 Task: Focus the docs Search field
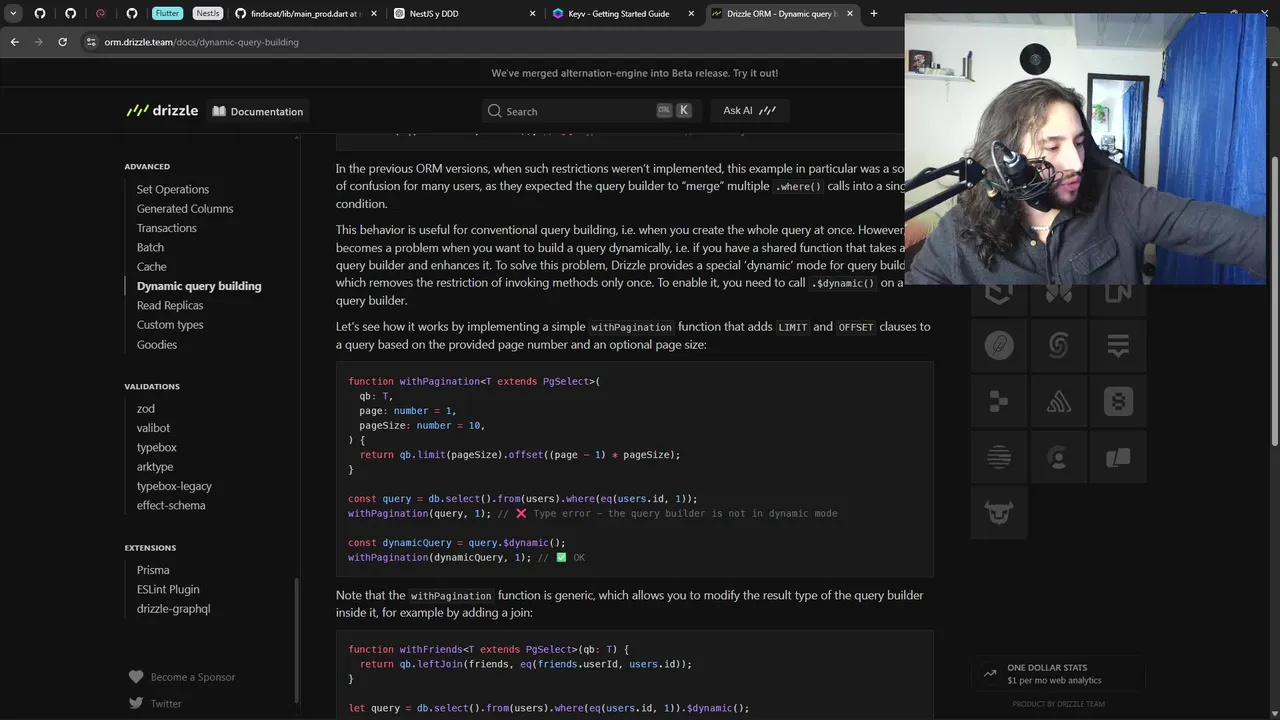pos(590,111)
